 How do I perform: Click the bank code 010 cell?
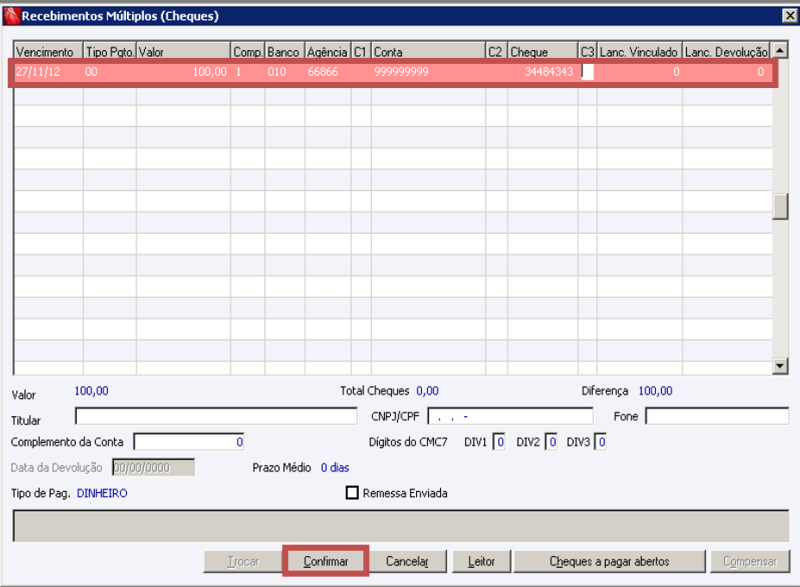click(285, 72)
